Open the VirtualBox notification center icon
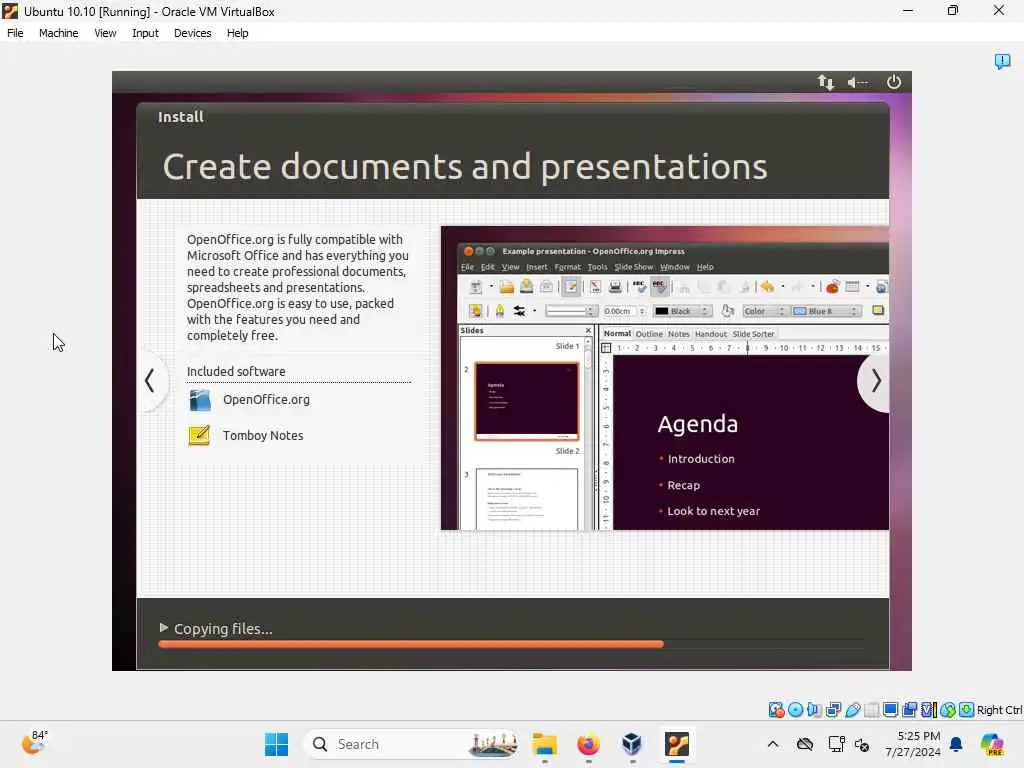1024x768 pixels. (x=1002, y=61)
